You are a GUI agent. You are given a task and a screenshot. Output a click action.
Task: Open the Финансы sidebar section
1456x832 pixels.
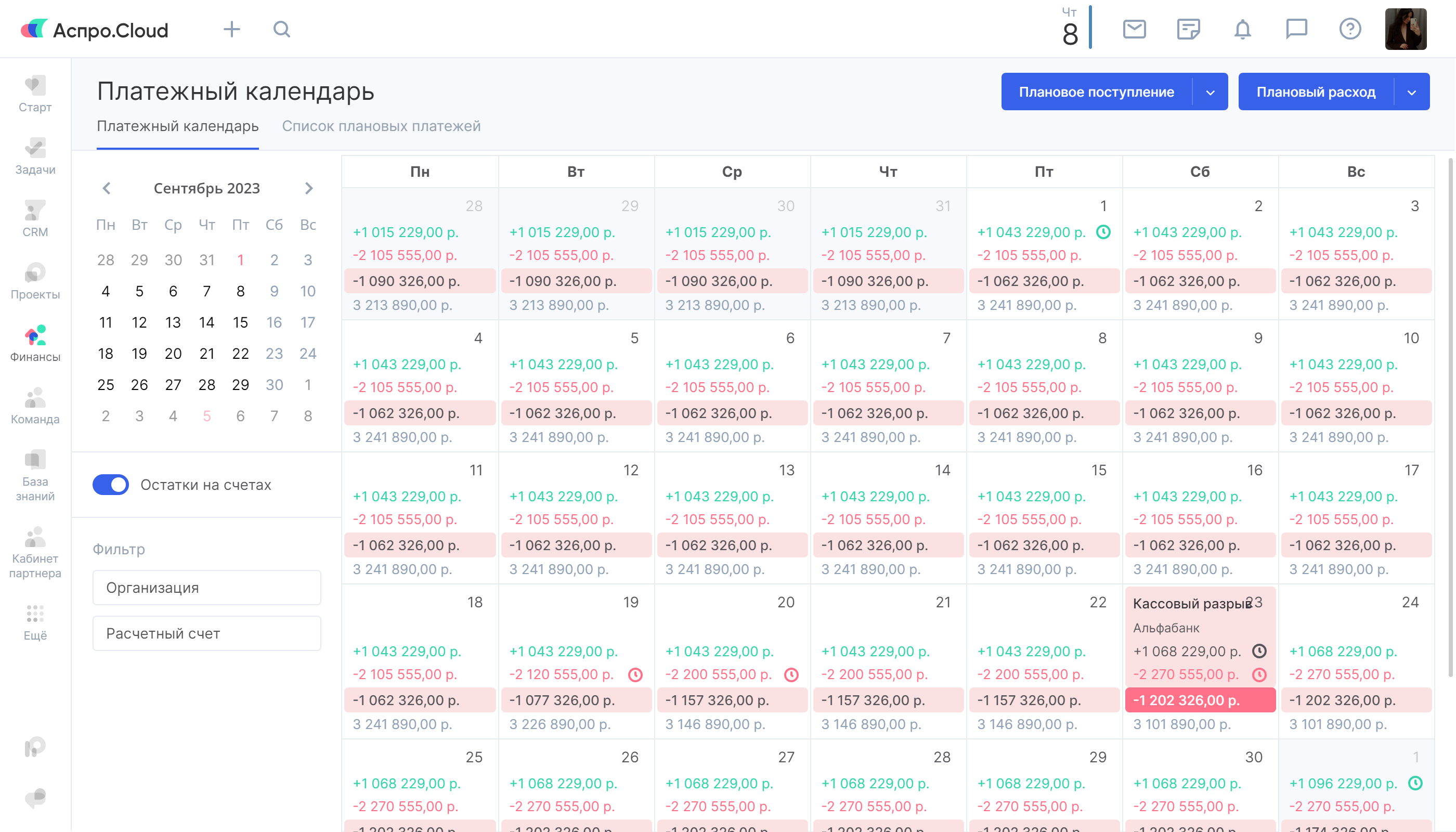(x=35, y=343)
